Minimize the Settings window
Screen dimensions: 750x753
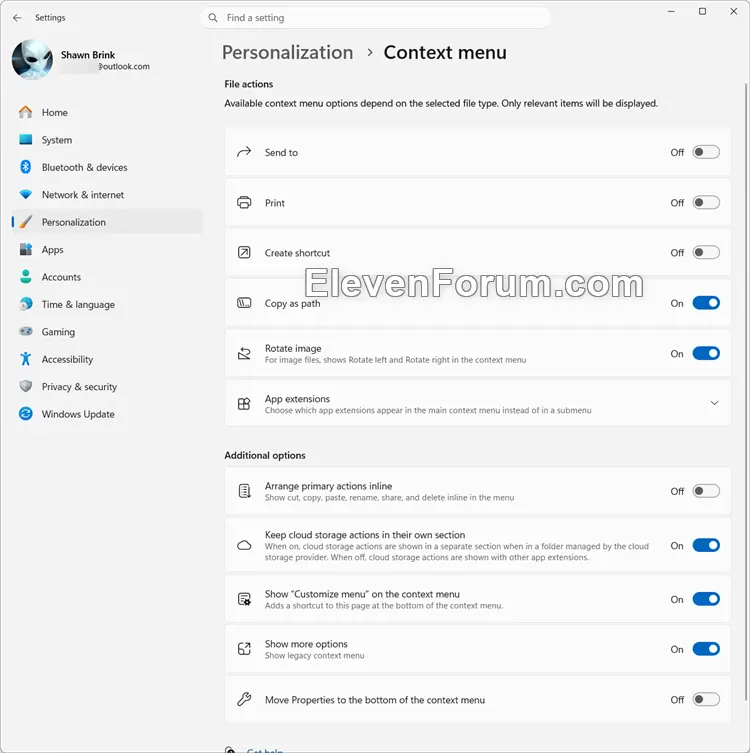coord(671,11)
